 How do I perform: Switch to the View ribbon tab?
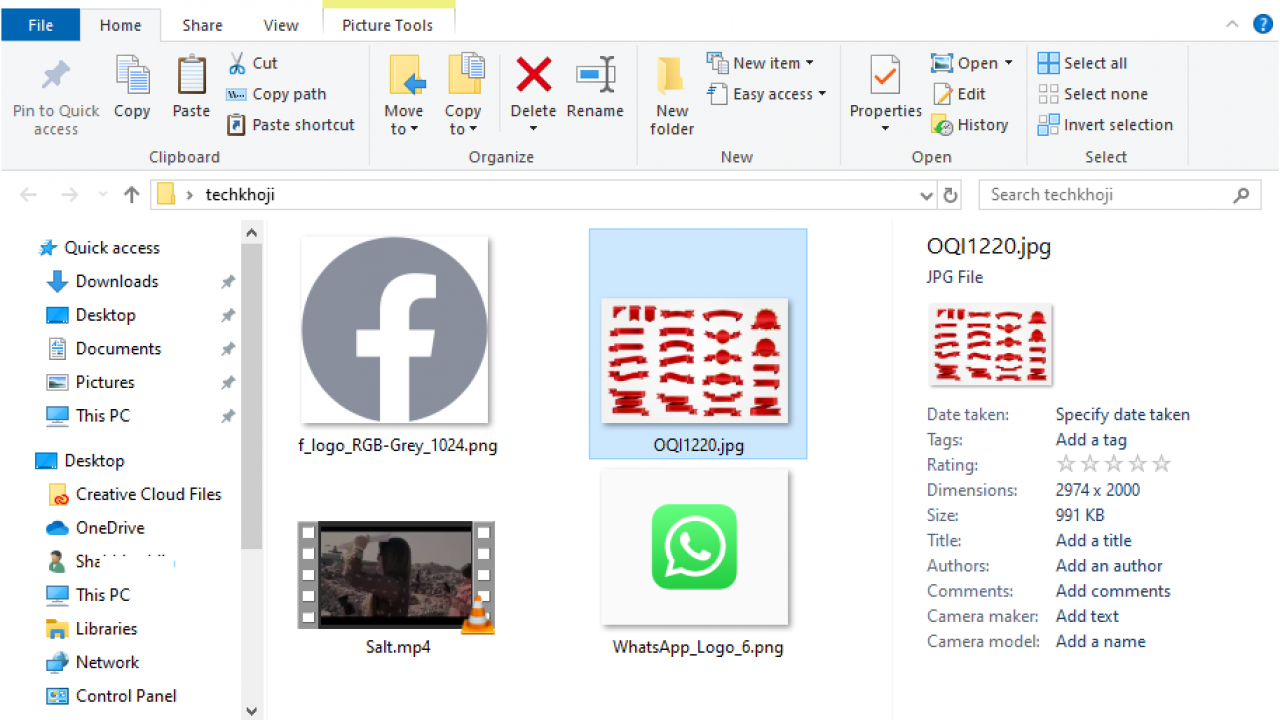coord(281,25)
